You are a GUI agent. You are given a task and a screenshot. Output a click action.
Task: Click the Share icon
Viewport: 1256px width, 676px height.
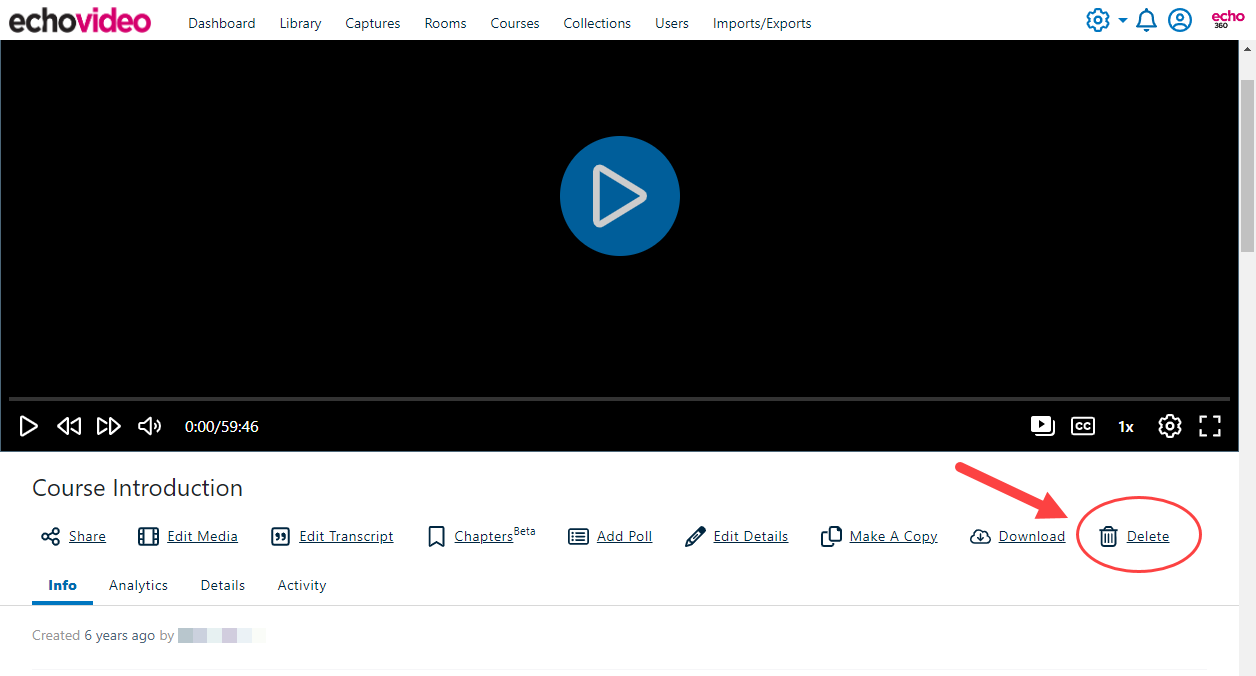50,537
